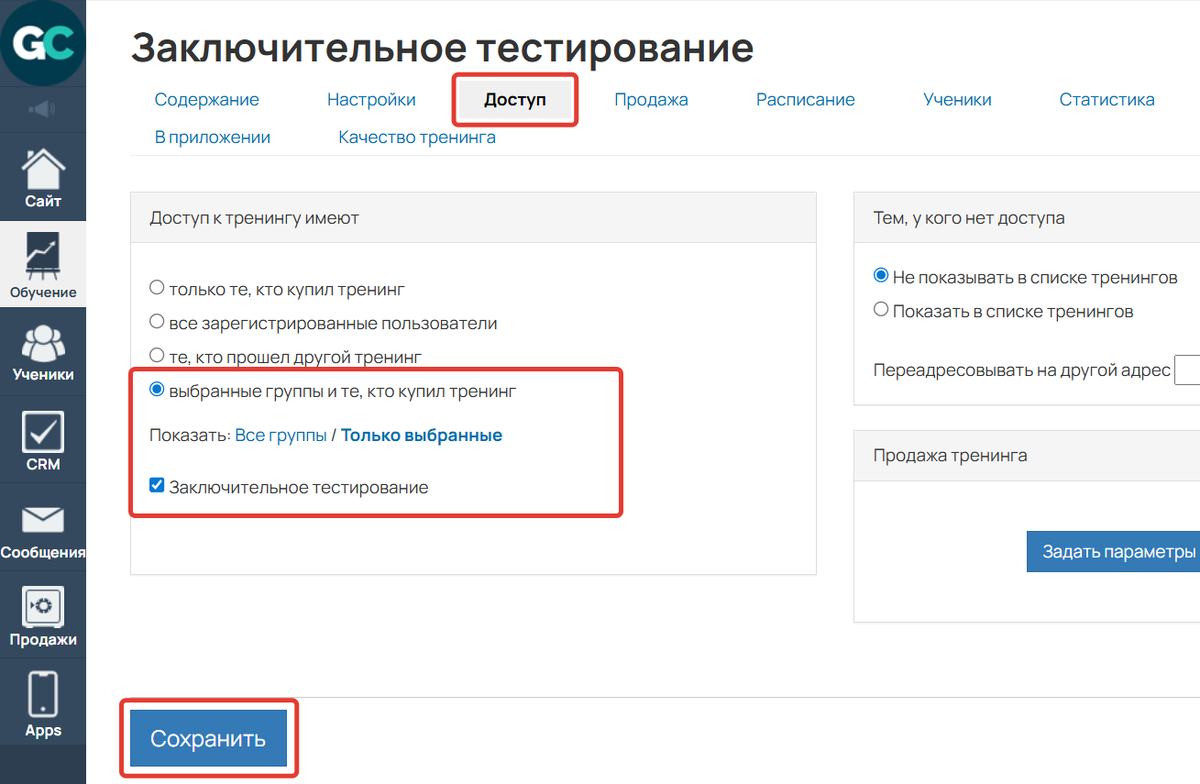Select radio 'только те, кто купил тренинг'
This screenshot has height=784, width=1200.
coord(157,286)
